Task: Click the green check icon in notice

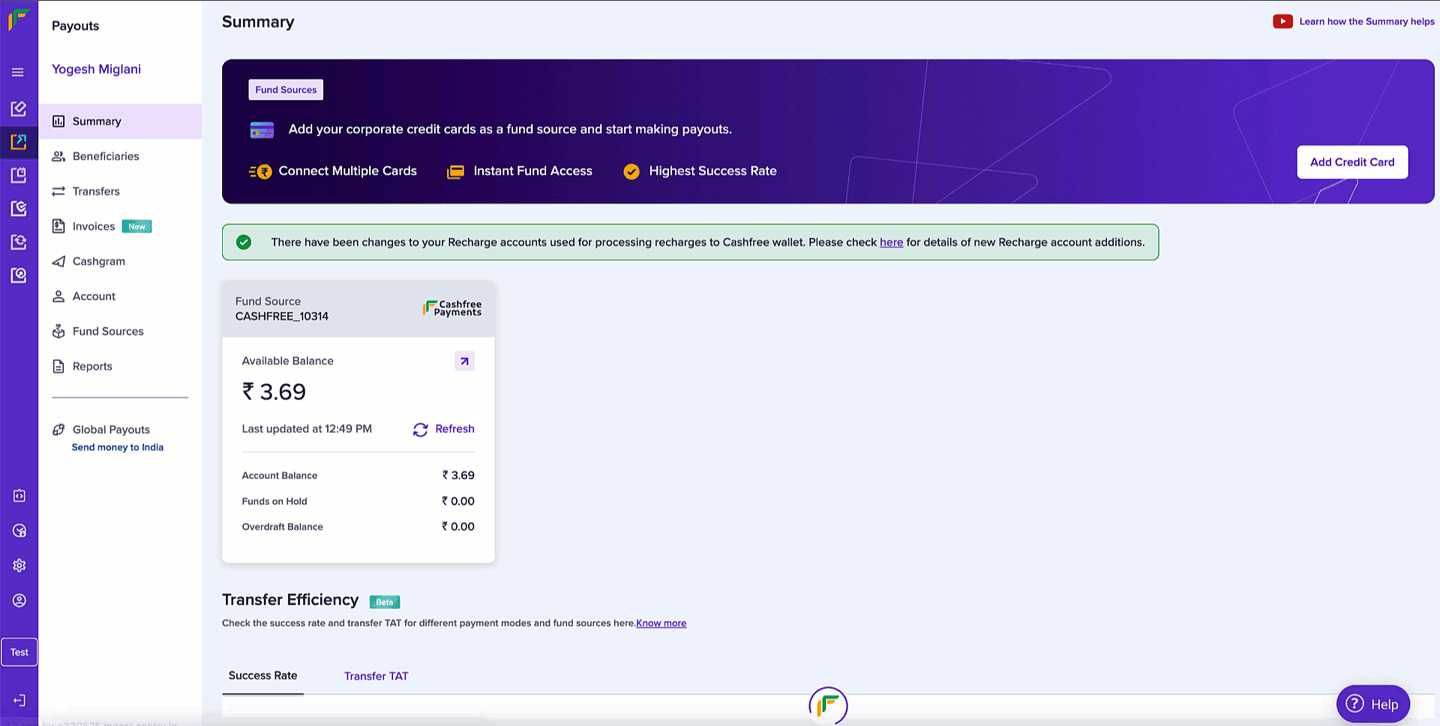Action: [x=243, y=242]
